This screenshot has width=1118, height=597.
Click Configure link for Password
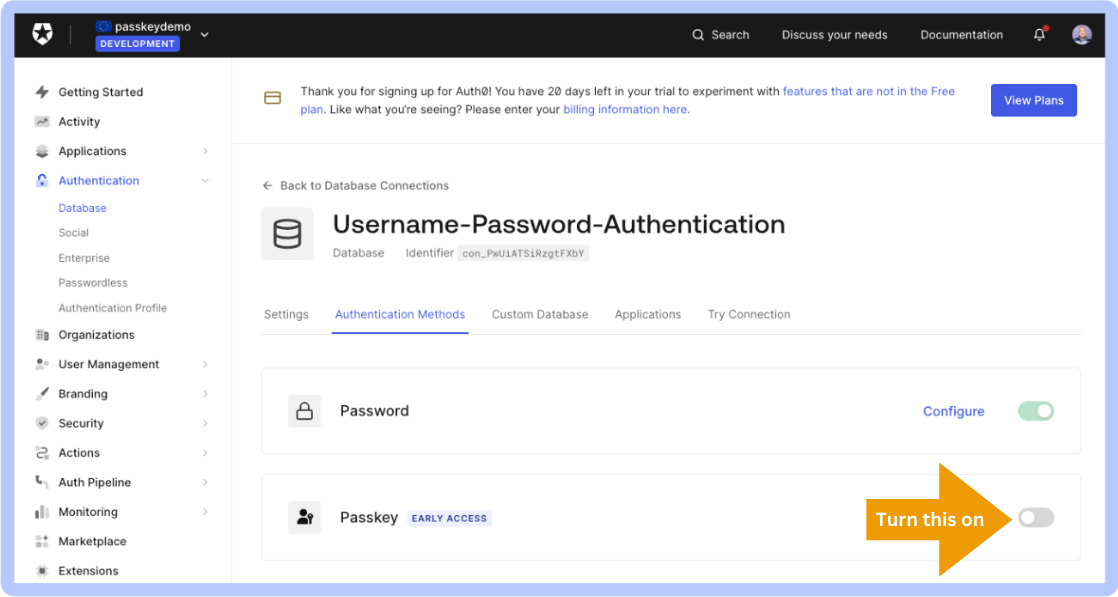[953, 412]
